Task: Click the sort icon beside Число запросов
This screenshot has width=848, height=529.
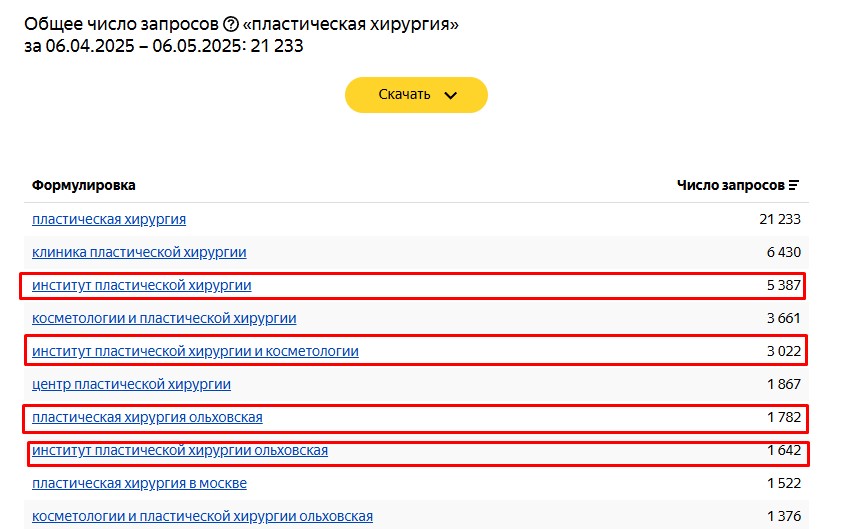Action: click(793, 186)
